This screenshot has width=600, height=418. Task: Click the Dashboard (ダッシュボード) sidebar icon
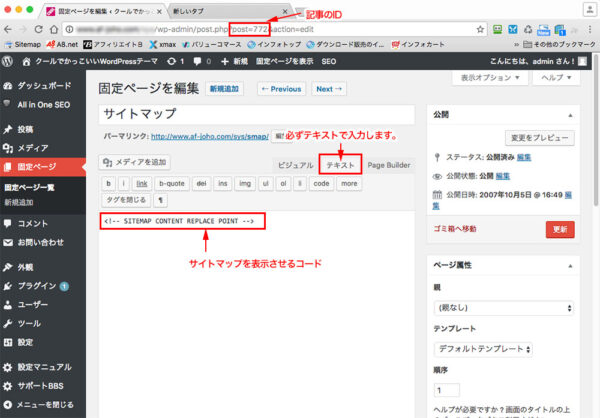click(x=9, y=86)
